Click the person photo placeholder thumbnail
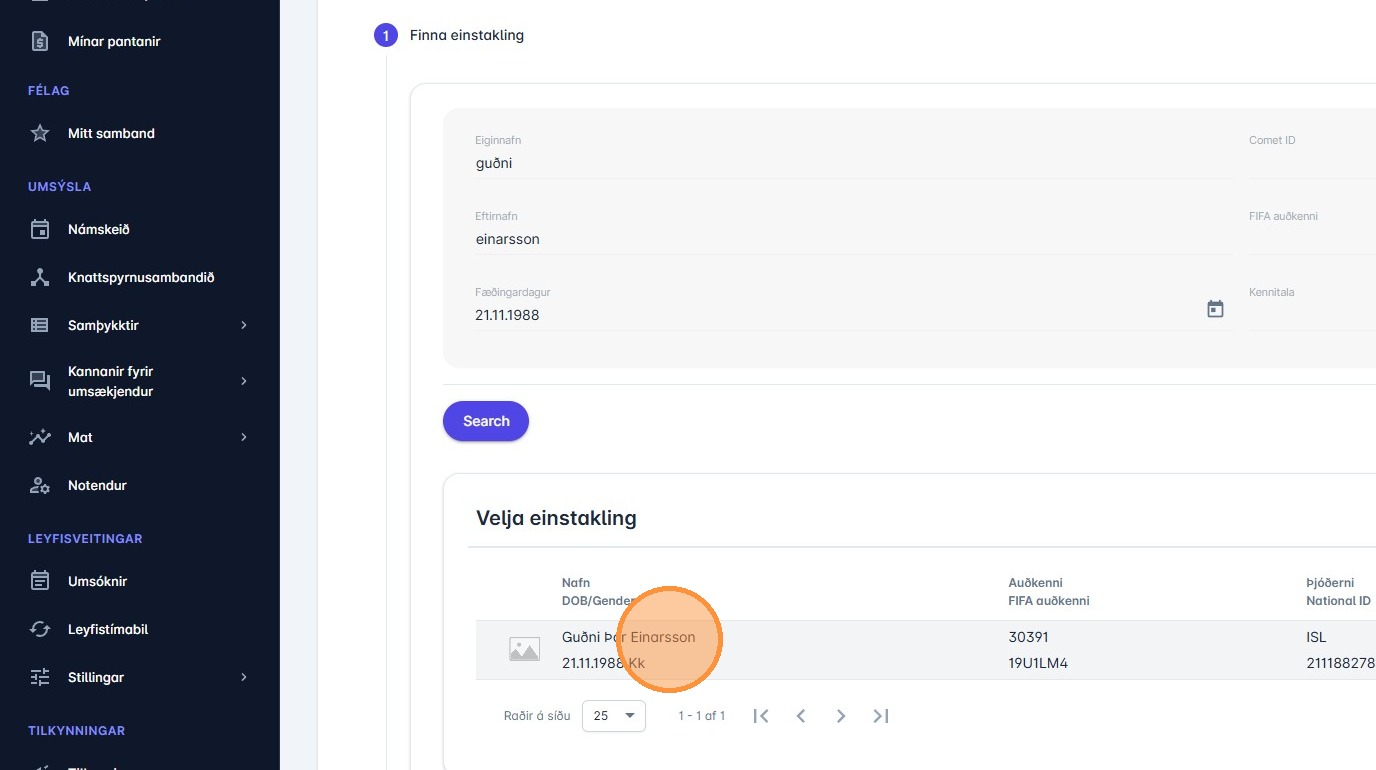The width and height of the screenshot is (1376, 770). pos(524,650)
